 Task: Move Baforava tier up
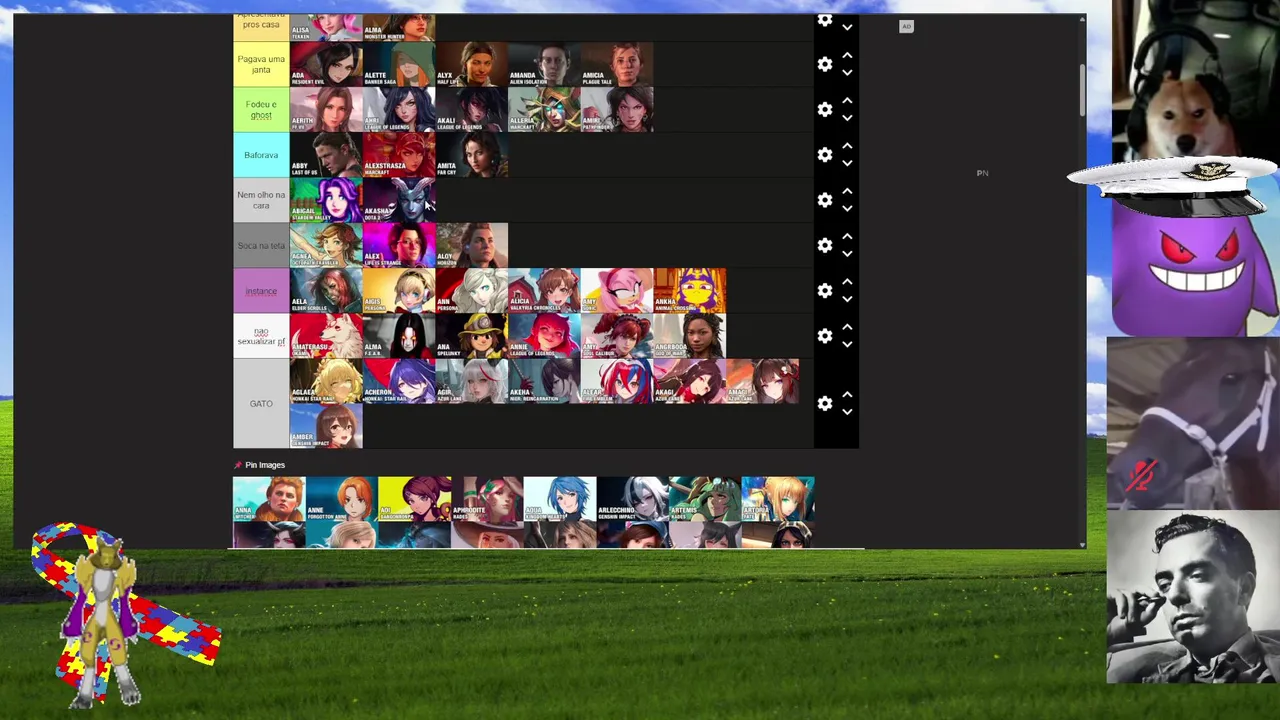coord(847,145)
